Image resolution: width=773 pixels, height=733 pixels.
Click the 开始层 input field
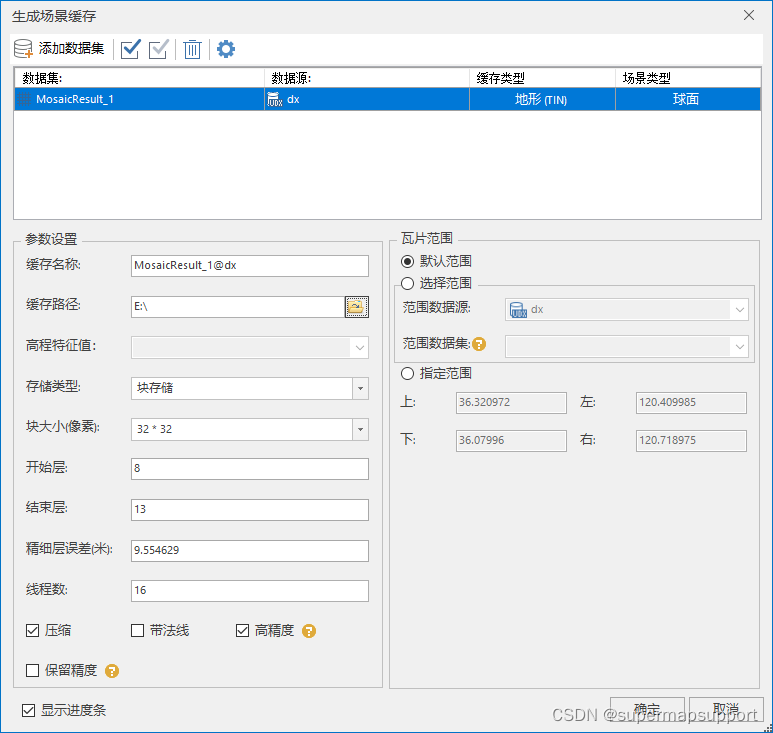click(250, 469)
